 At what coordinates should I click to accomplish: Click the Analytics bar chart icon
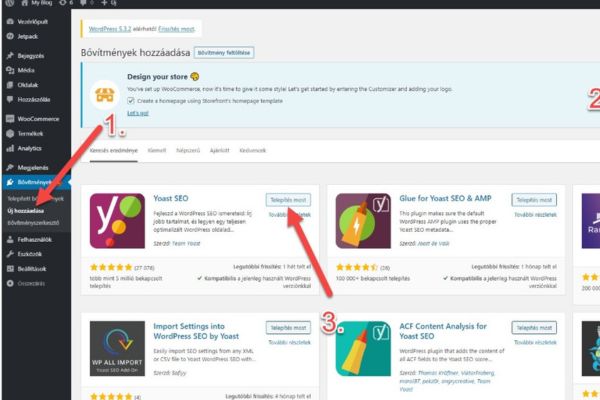pyautogui.click(x=10, y=148)
